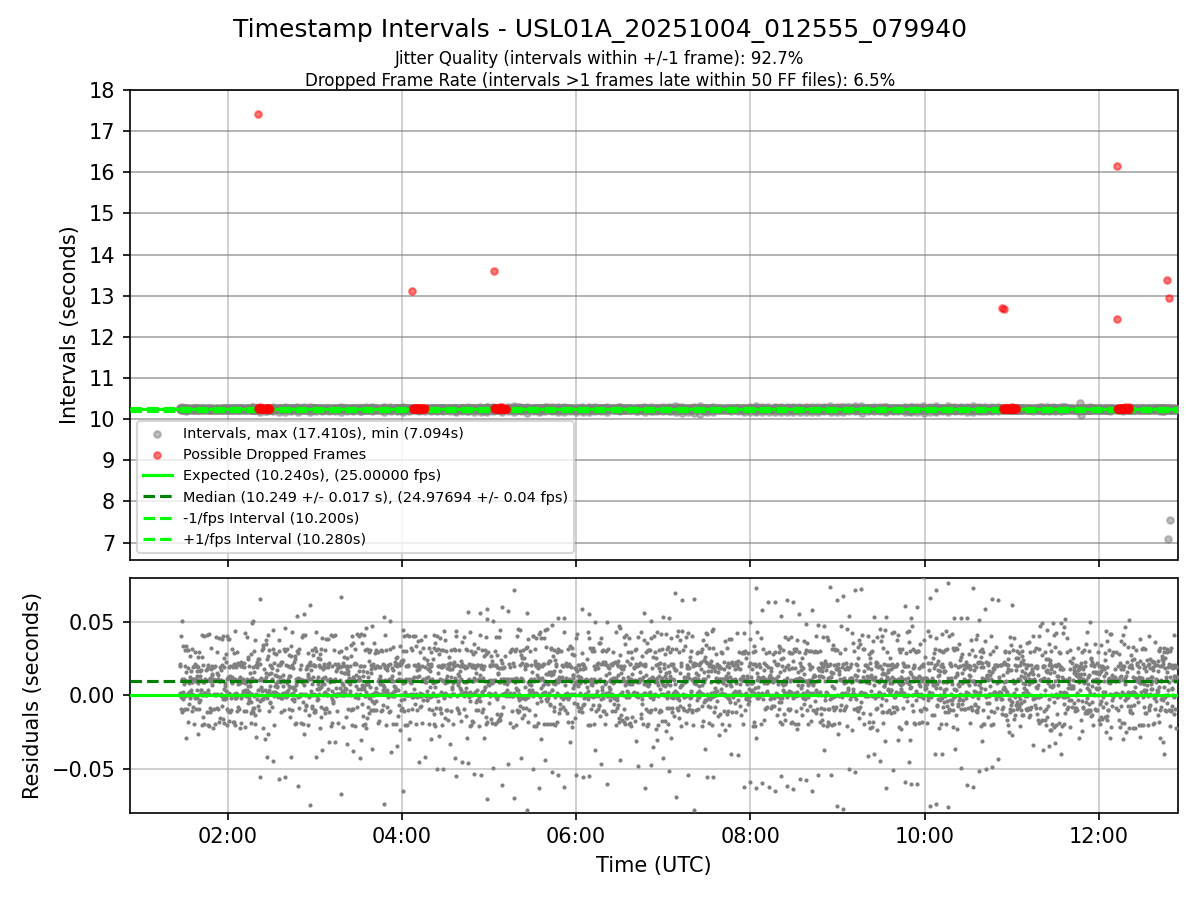Click the red point near 13.6 seconds around 05:00
Screen dimensions: 1200x900
[x=494, y=271]
